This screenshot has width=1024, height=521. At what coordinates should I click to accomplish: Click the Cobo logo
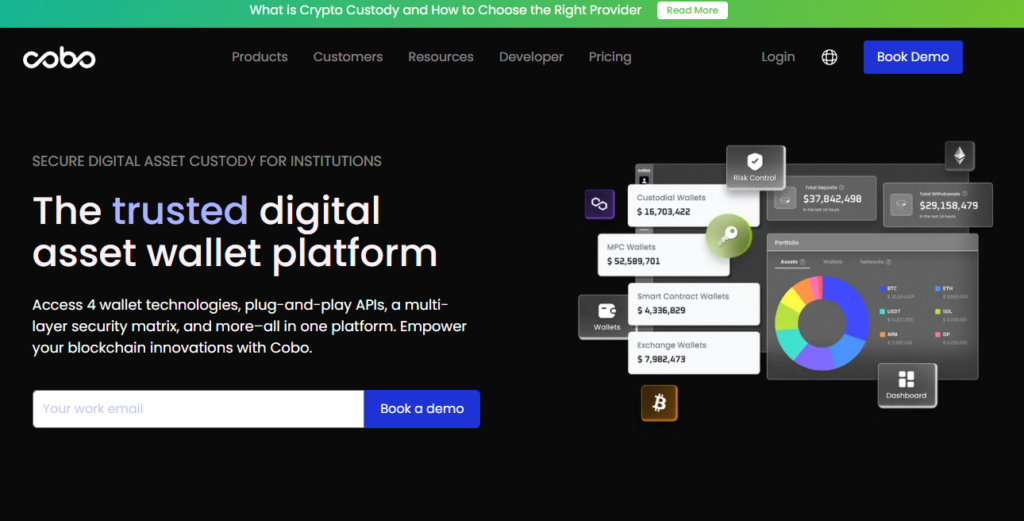(x=59, y=58)
